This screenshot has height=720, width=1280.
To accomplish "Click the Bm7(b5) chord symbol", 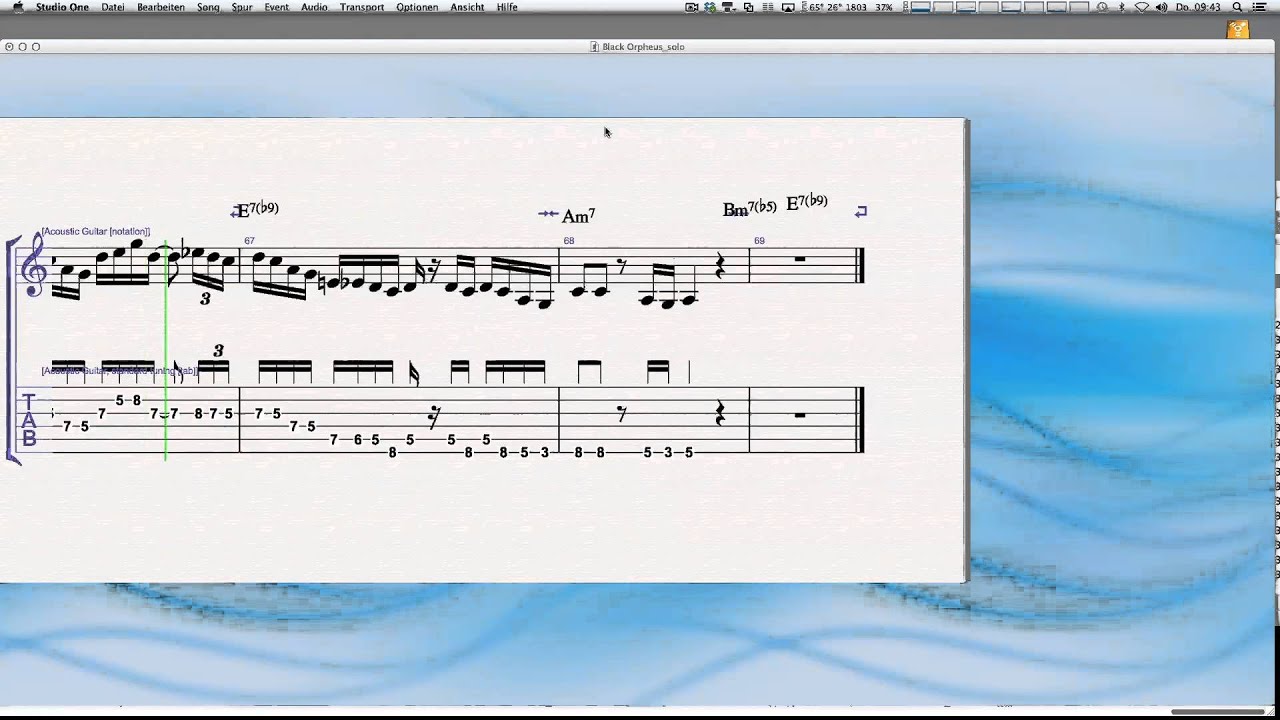I will [x=749, y=208].
